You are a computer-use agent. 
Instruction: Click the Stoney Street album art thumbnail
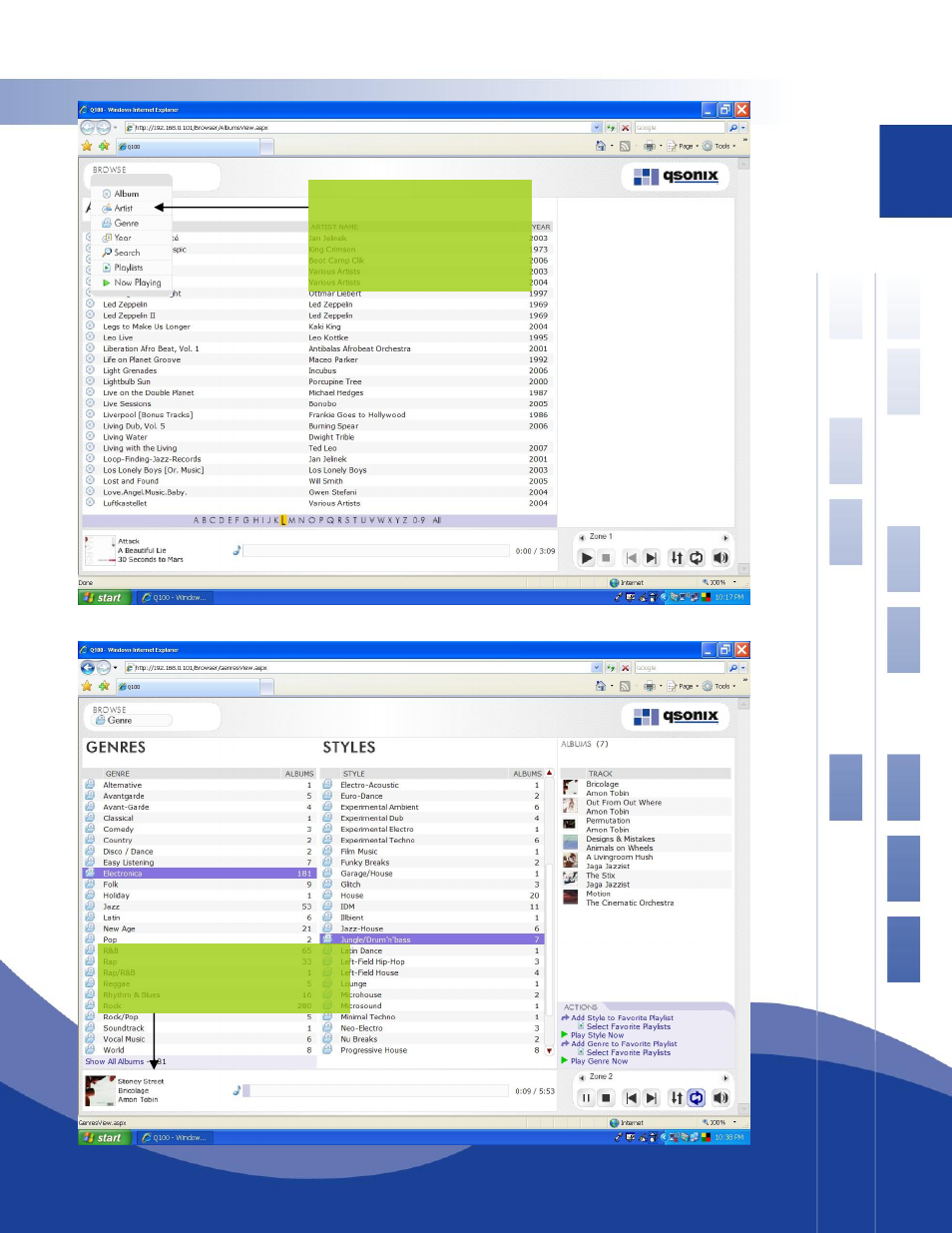point(100,1090)
